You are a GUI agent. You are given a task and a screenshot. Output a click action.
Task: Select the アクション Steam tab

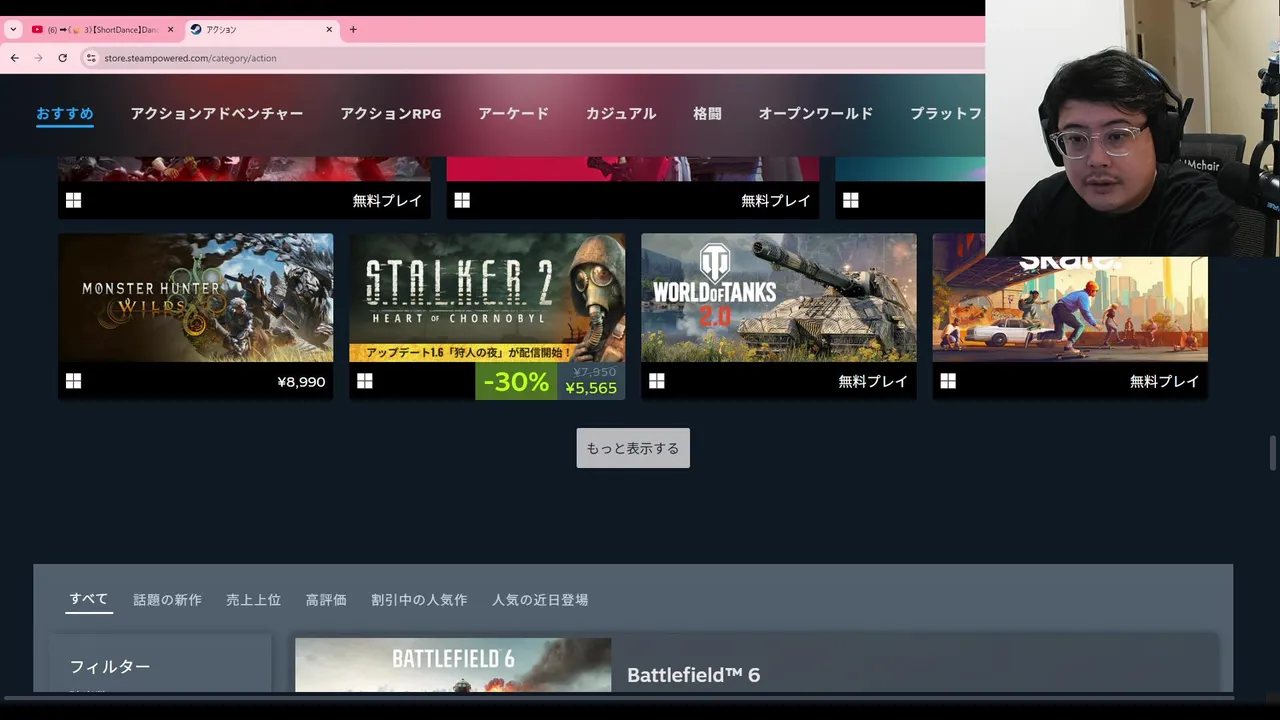tap(261, 30)
